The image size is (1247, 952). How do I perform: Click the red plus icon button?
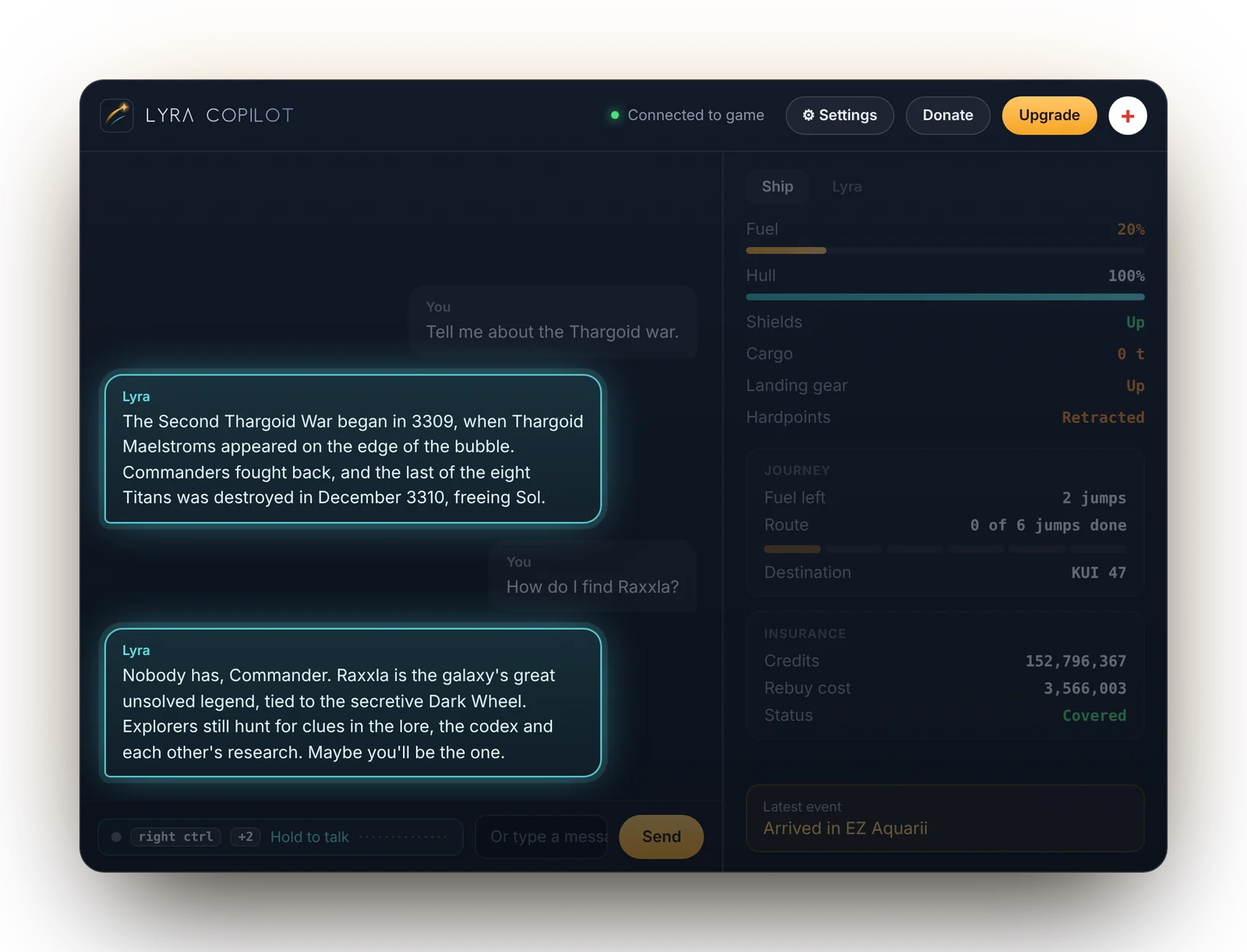pyautogui.click(x=1127, y=115)
